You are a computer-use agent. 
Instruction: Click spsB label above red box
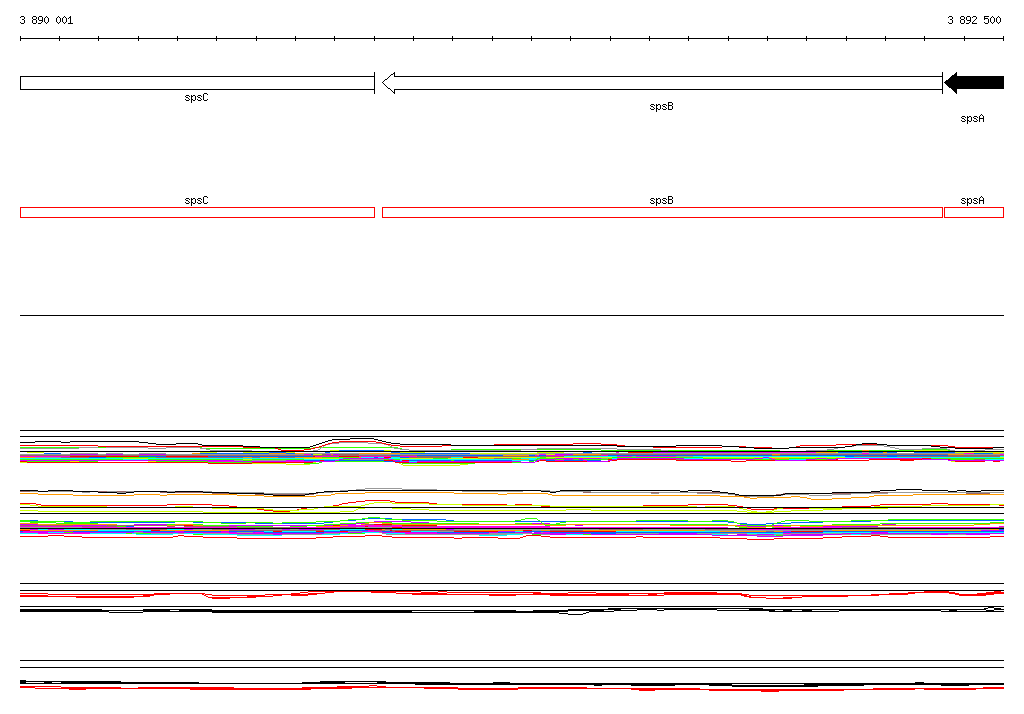[662, 201]
